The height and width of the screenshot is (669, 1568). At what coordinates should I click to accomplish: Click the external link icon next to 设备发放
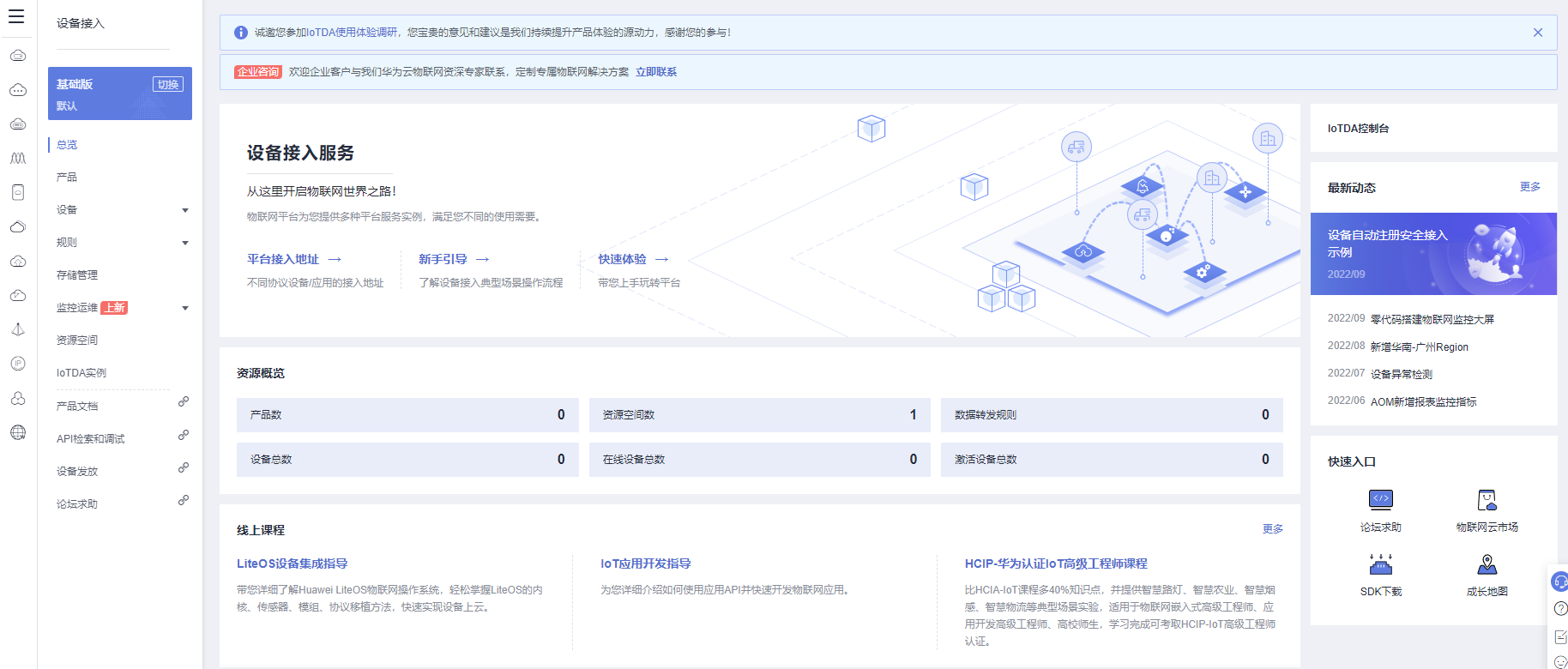184,467
